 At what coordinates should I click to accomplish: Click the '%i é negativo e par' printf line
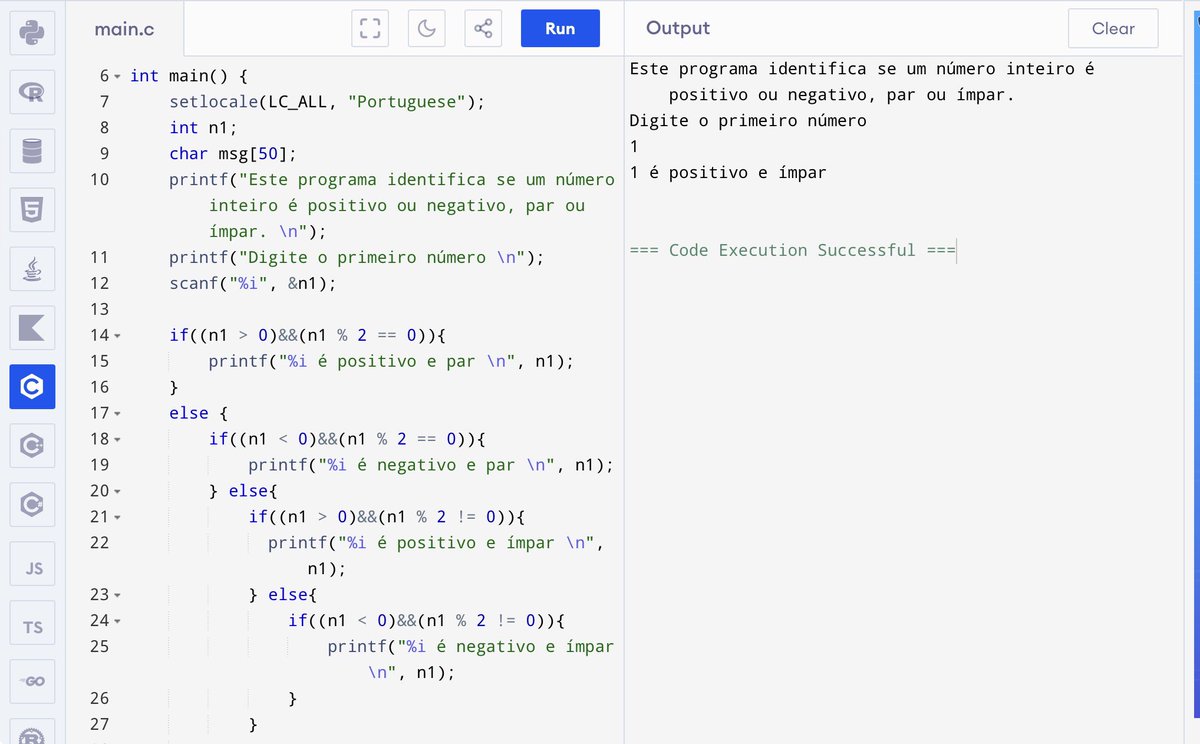(x=431, y=465)
